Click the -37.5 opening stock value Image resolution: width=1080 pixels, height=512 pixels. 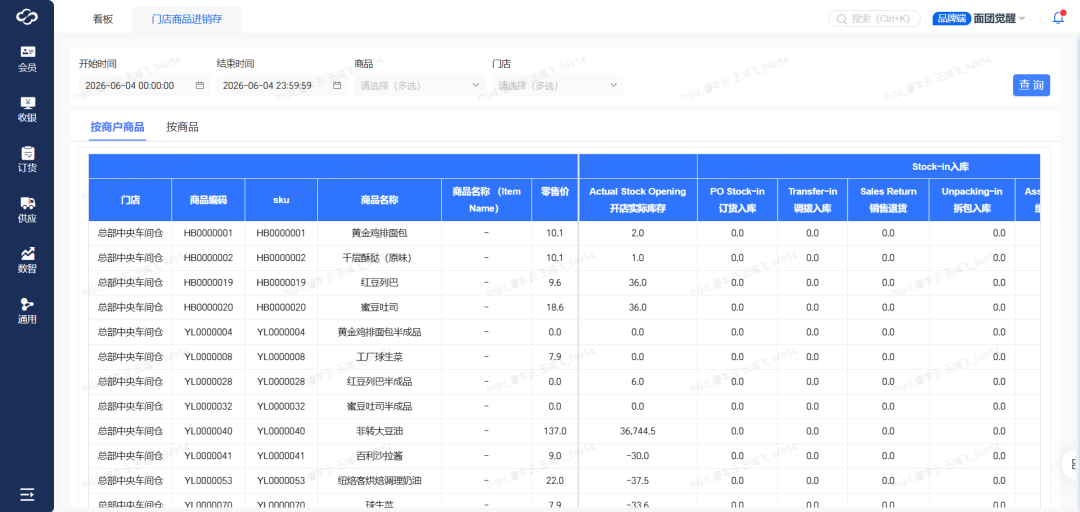638,481
